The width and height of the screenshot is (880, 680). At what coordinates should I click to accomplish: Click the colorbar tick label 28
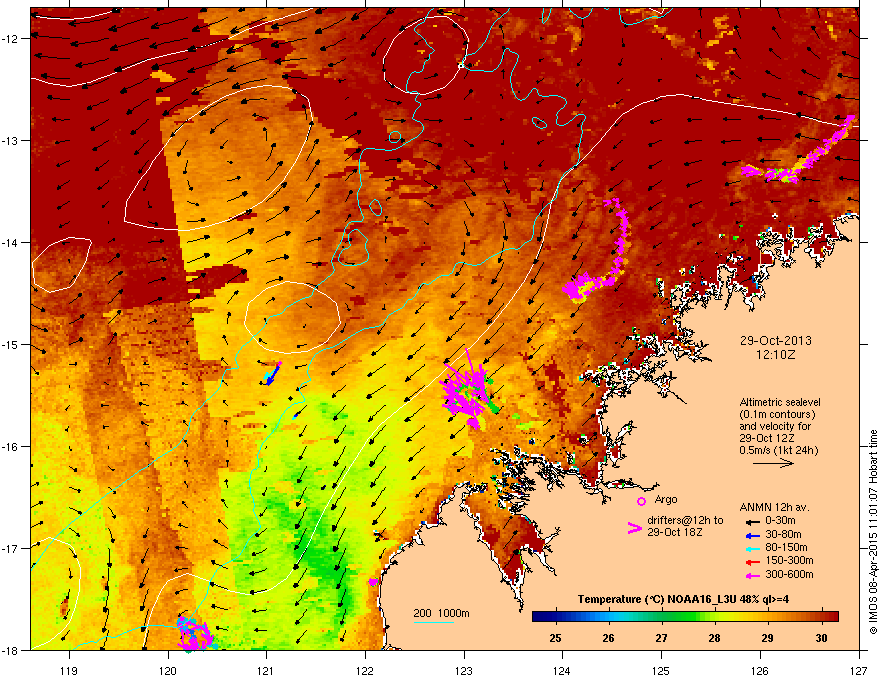coord(714,638)
